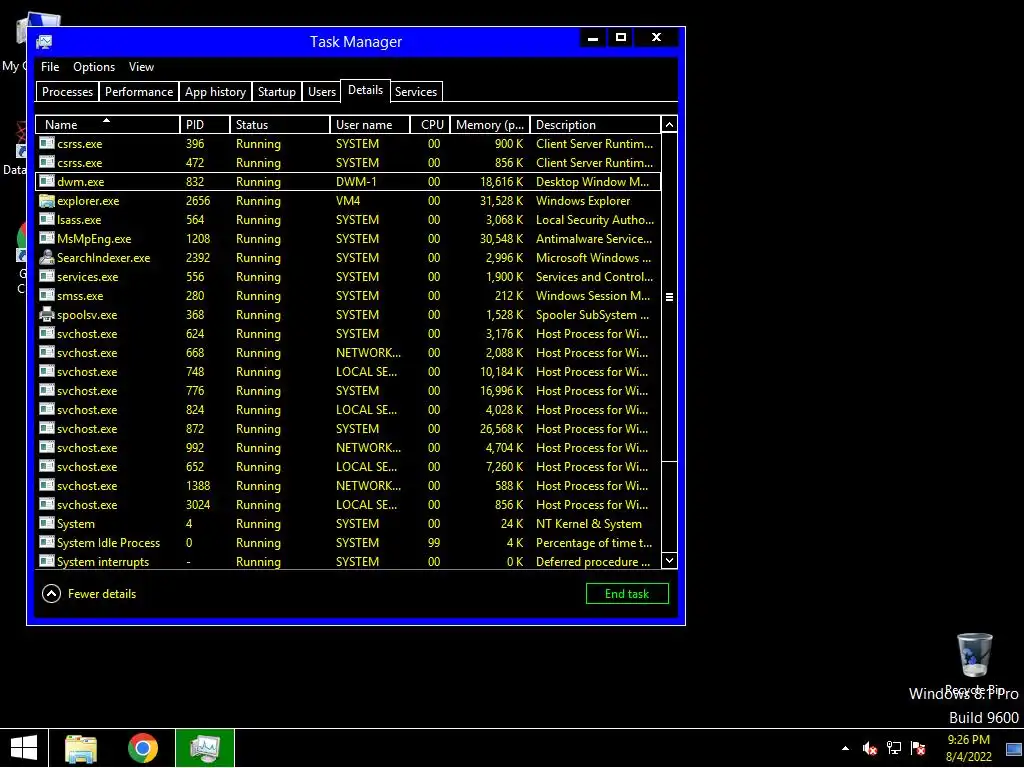Viewport: 1024px width, 768px height.
Task: Sort by the Status column header
Action: click(280, 124)
